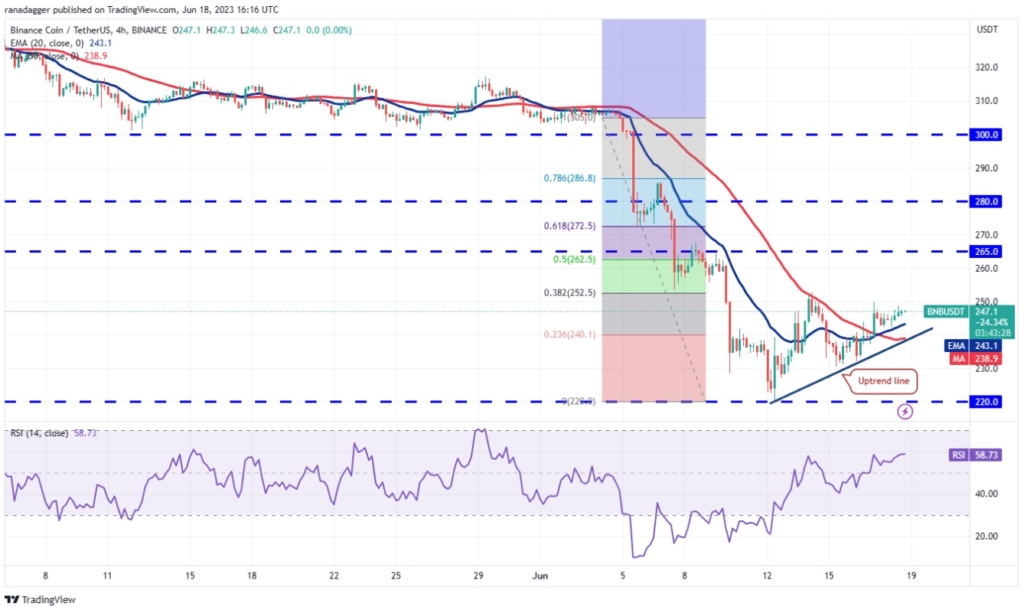This screenshot has height=610, width=1024.
Task: Click the 265.0 horizontal level price label
Action: point(986,251)
